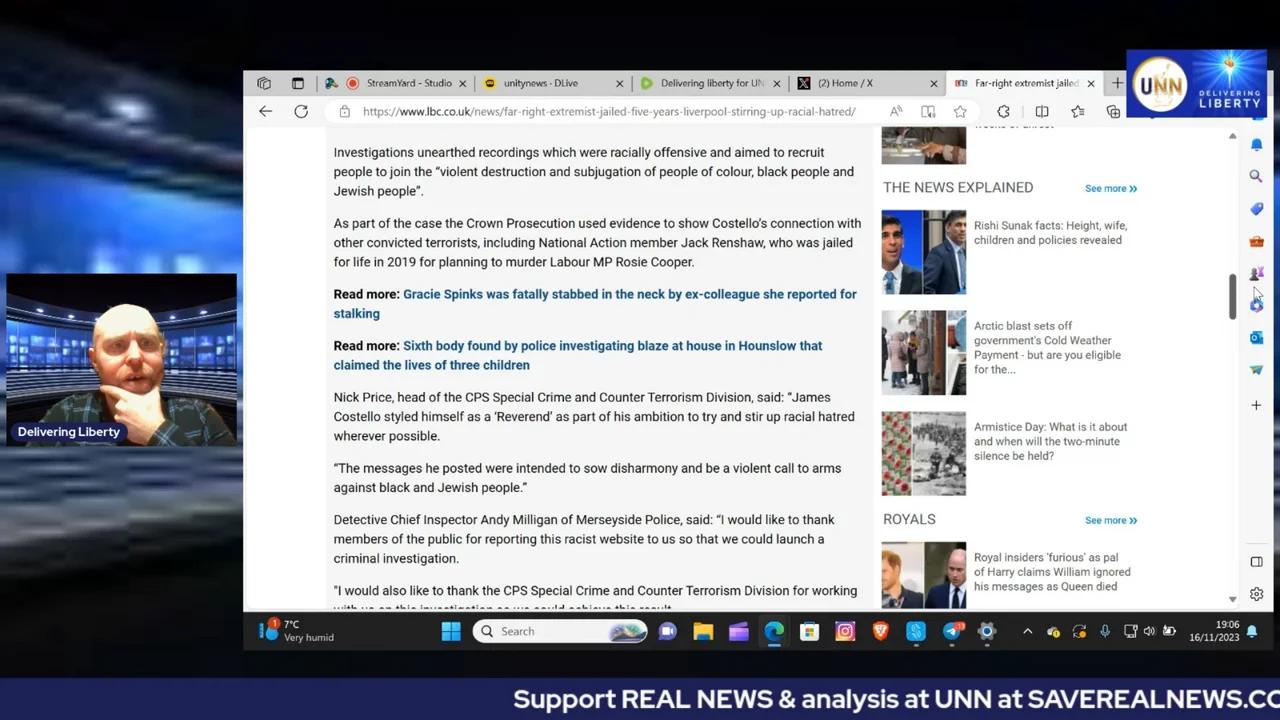Add this page to favorites with star

point(960,111)
